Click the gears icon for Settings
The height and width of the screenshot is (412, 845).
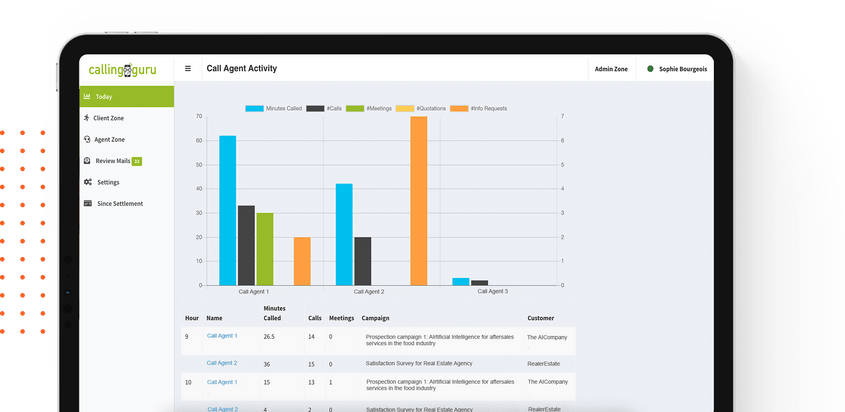pyautogui.click(x=88, y=182)
